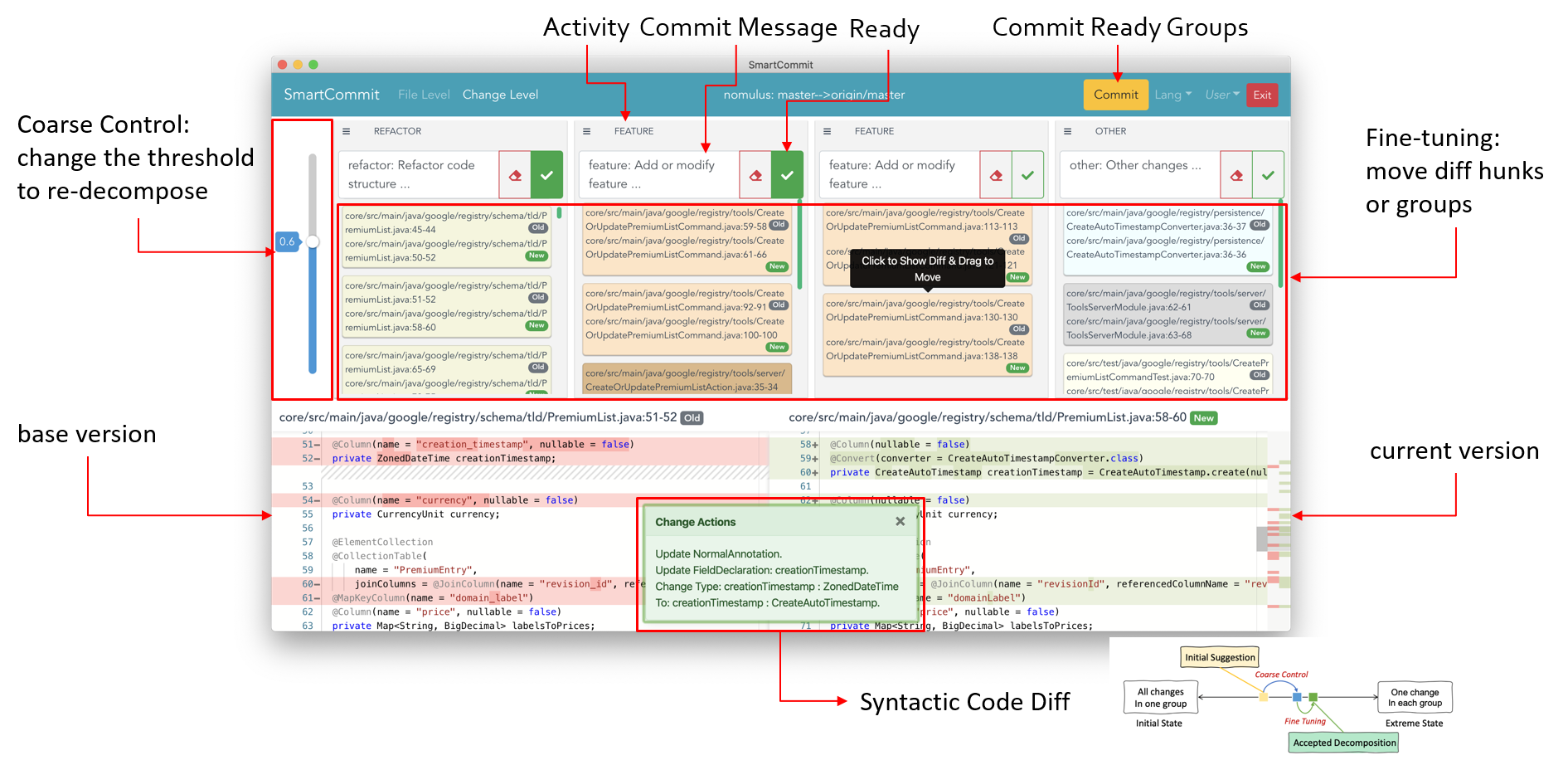Click 'Update FieldDeclaration: creationTimestamp.' in Change Actions

[762, 570]
